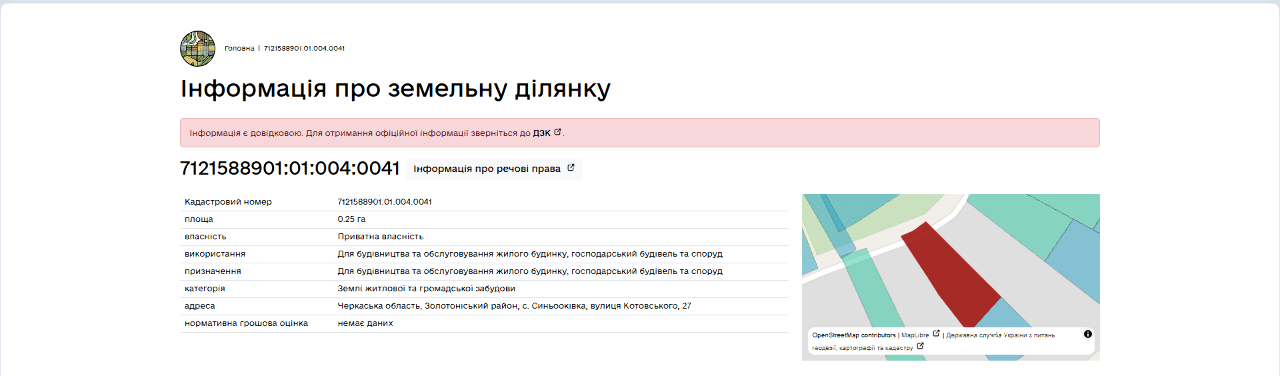Screen dimensions: 1280x376
Task: Click the Кадастровий номер value cell
Action: coord(385,202)
